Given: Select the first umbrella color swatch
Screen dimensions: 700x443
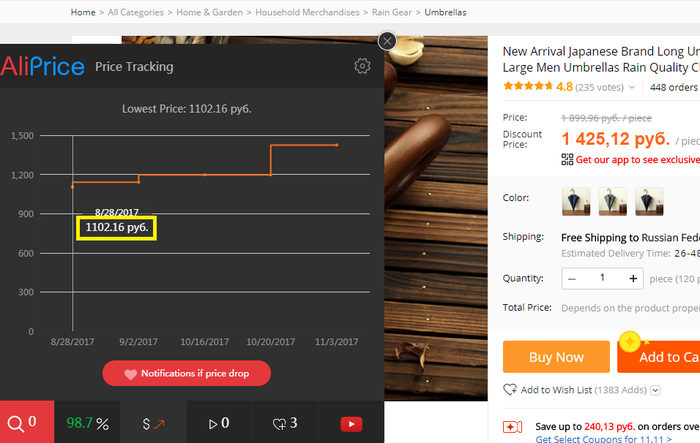Looking at the screenshot, I should pyautogui.click(x=577, y=201).
